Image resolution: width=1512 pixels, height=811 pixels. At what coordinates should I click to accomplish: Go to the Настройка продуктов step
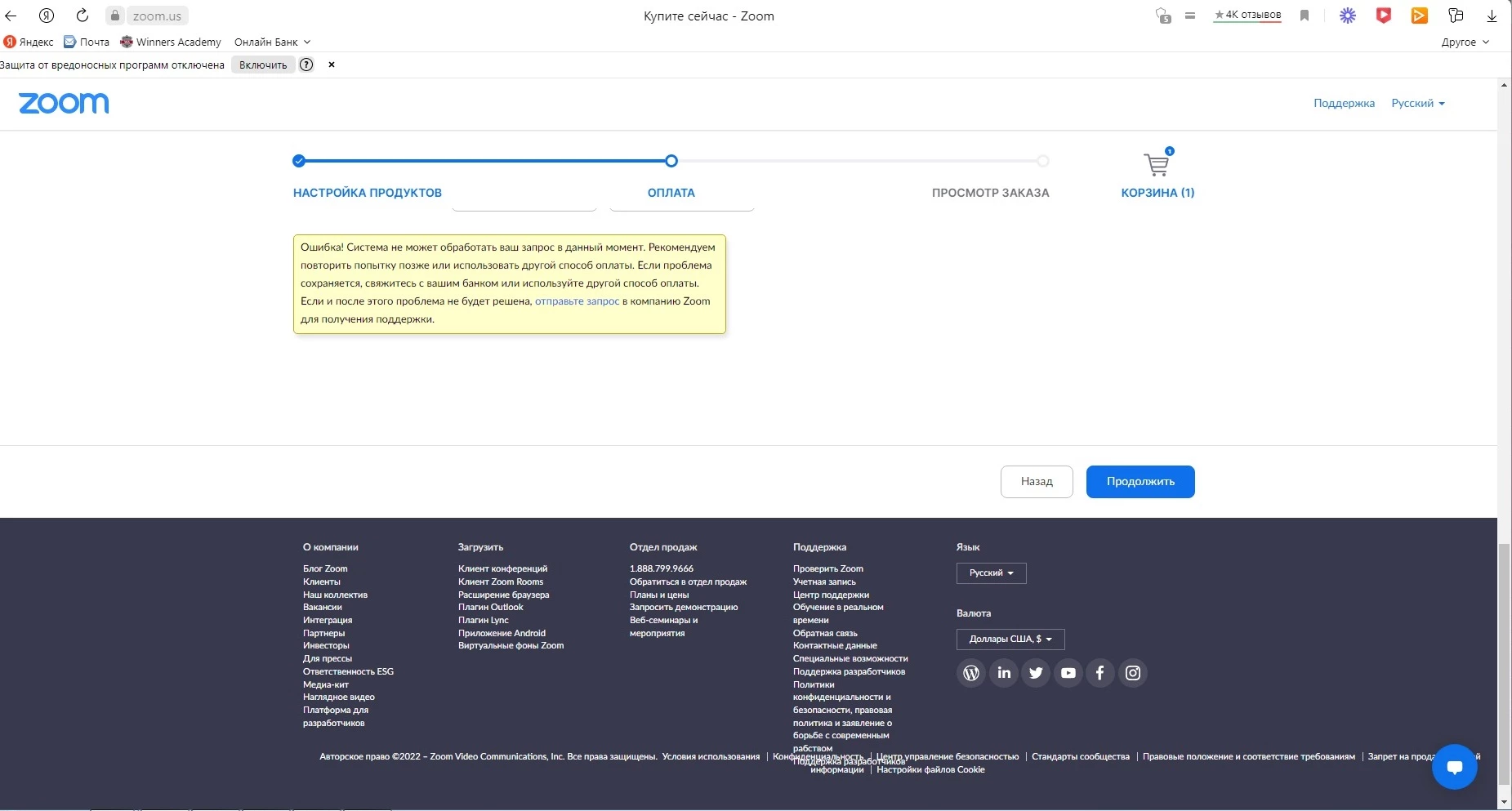click(368, 193)
